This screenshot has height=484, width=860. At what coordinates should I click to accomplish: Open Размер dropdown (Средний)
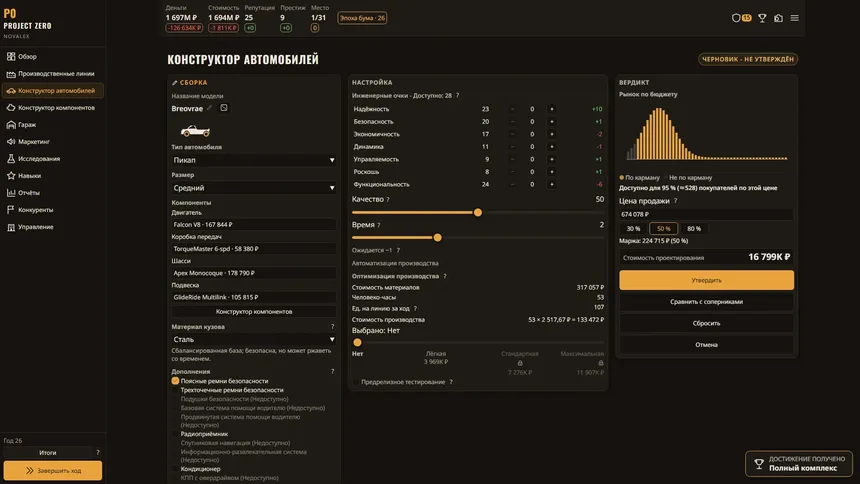click(x=253, y=188)
